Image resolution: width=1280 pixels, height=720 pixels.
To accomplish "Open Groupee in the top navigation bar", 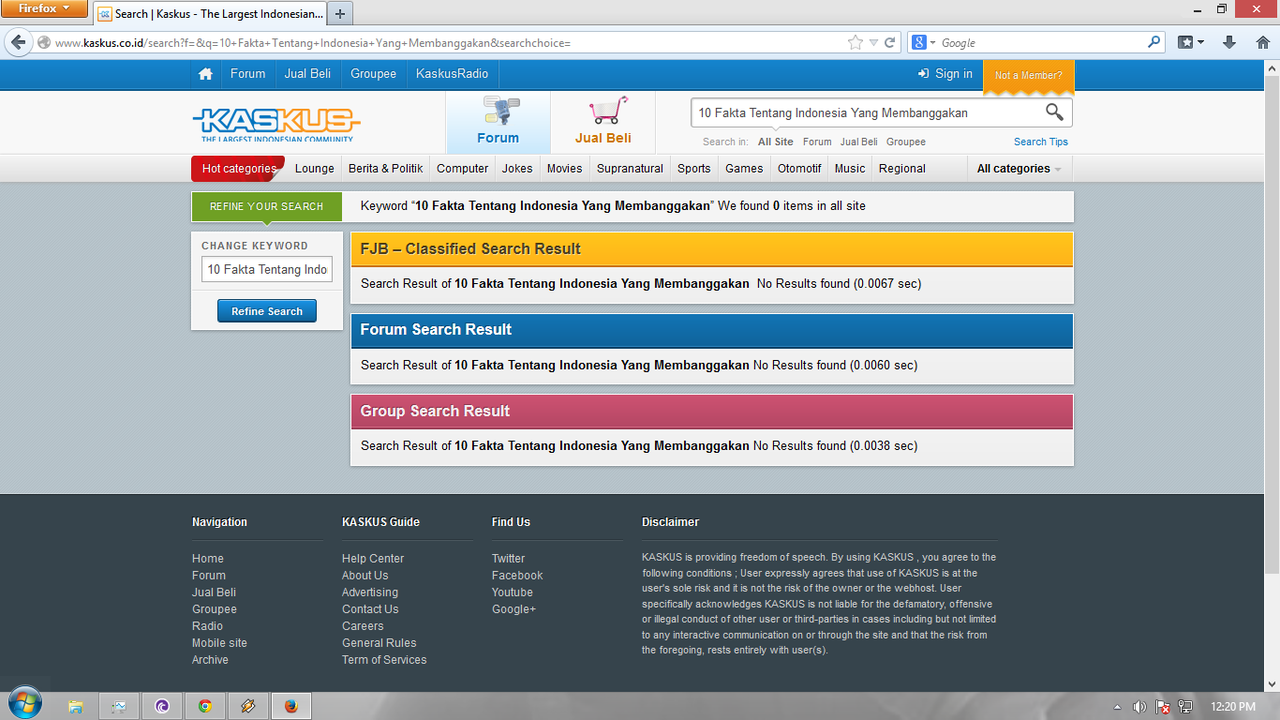I will [x=374, y=74].
